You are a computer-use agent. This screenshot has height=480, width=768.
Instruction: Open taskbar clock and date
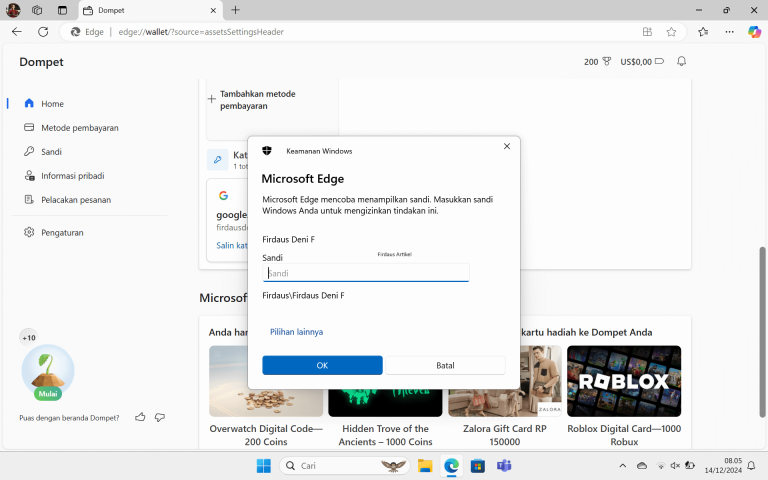(723, 465)
